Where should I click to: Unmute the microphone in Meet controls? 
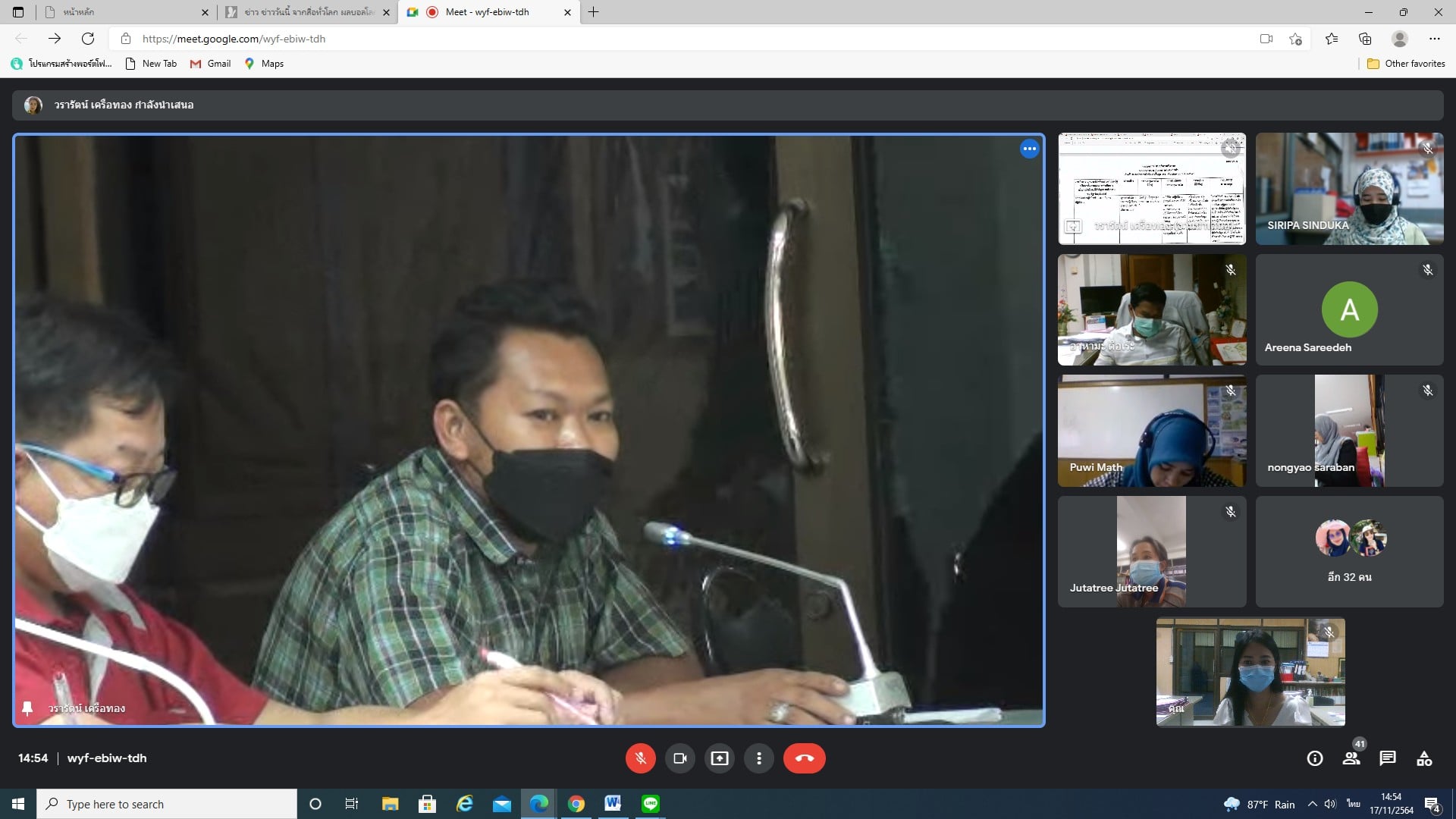click(x=640, y=758)
